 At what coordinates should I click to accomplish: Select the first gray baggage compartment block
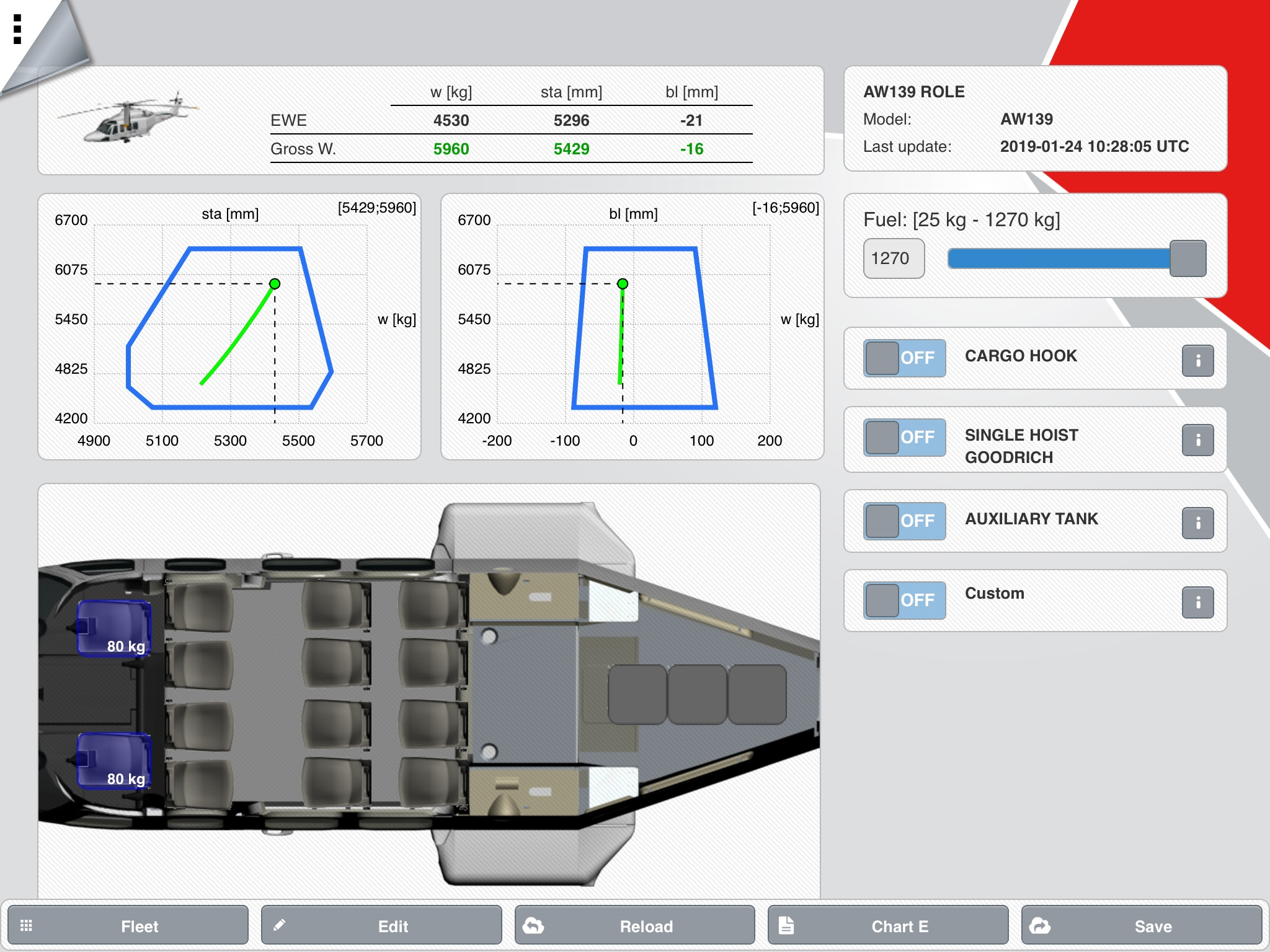click(637, 694)
